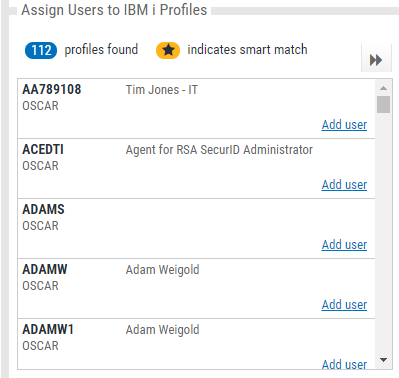Click the vertical scrollbar thumb
The width and height of the screenshot is (399, 378).
(x=383, y=104)
